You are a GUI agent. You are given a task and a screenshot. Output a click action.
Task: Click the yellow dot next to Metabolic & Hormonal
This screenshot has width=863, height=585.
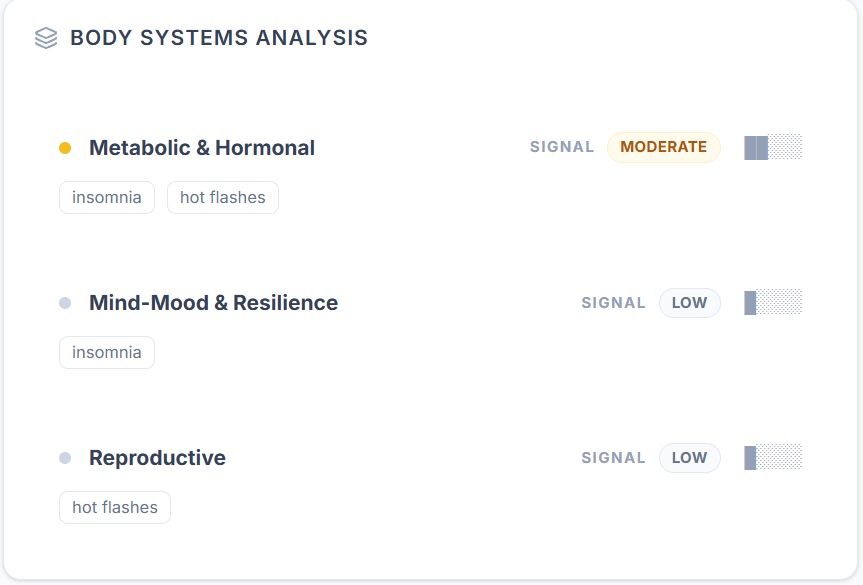click(x=65, y=148)
